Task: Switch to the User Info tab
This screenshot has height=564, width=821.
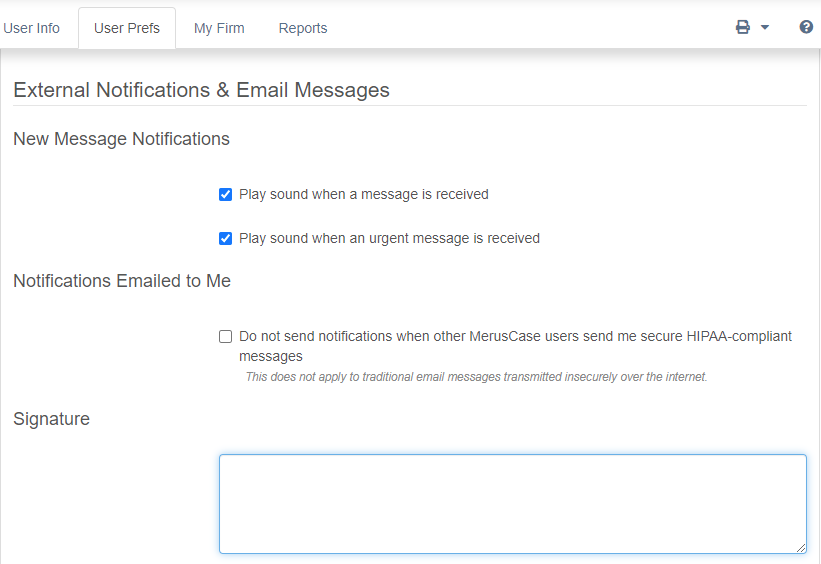Action: (31, 28)
